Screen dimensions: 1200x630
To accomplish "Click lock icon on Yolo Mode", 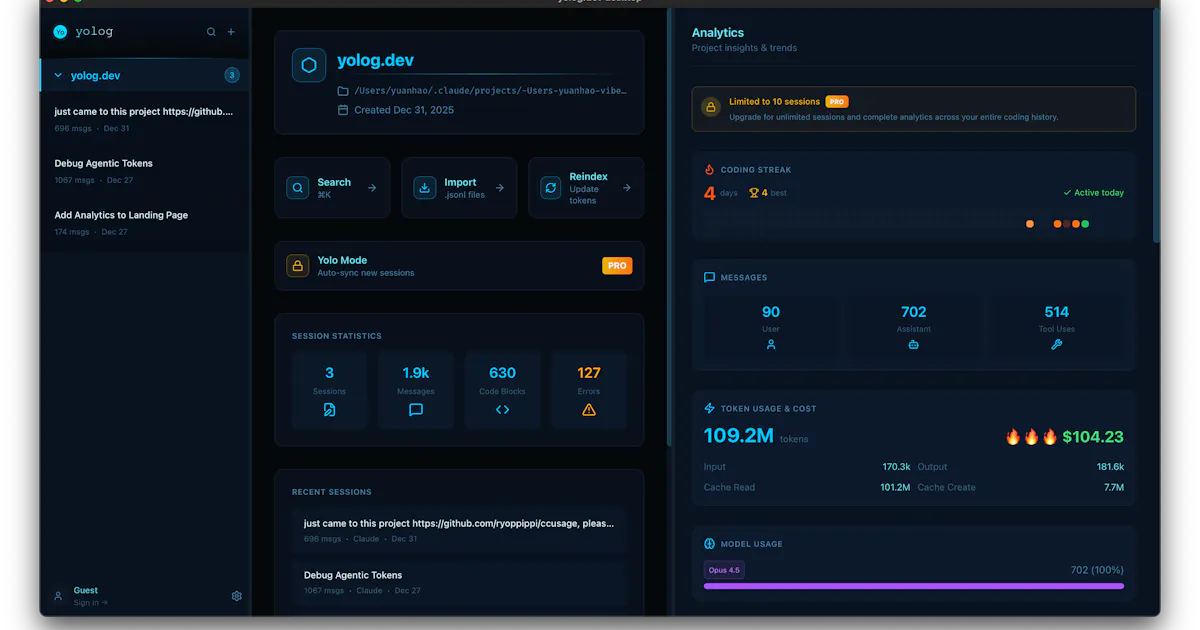I will pyautogui.click(x=297, y=266).
